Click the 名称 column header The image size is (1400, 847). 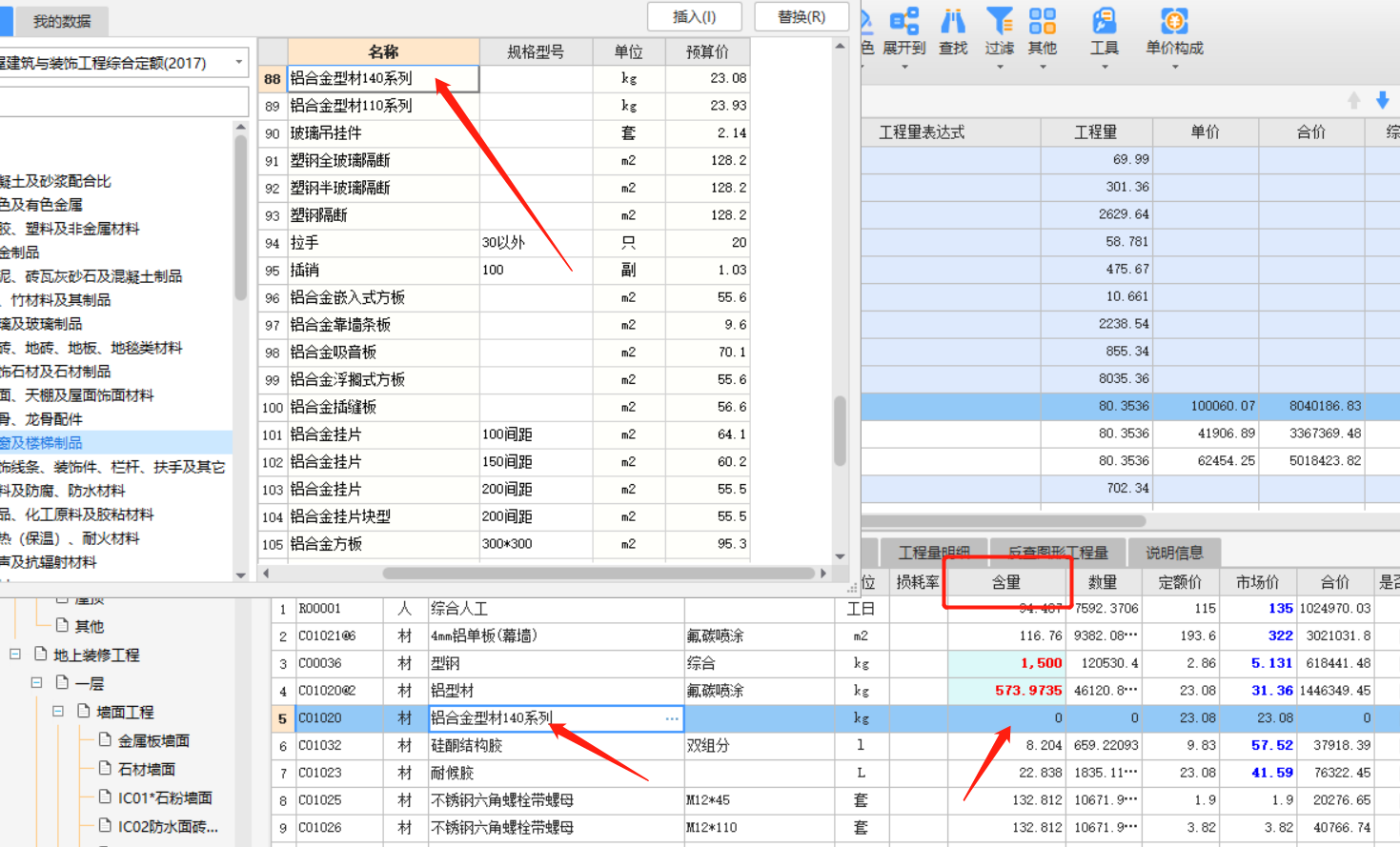[x=383, y=51]
